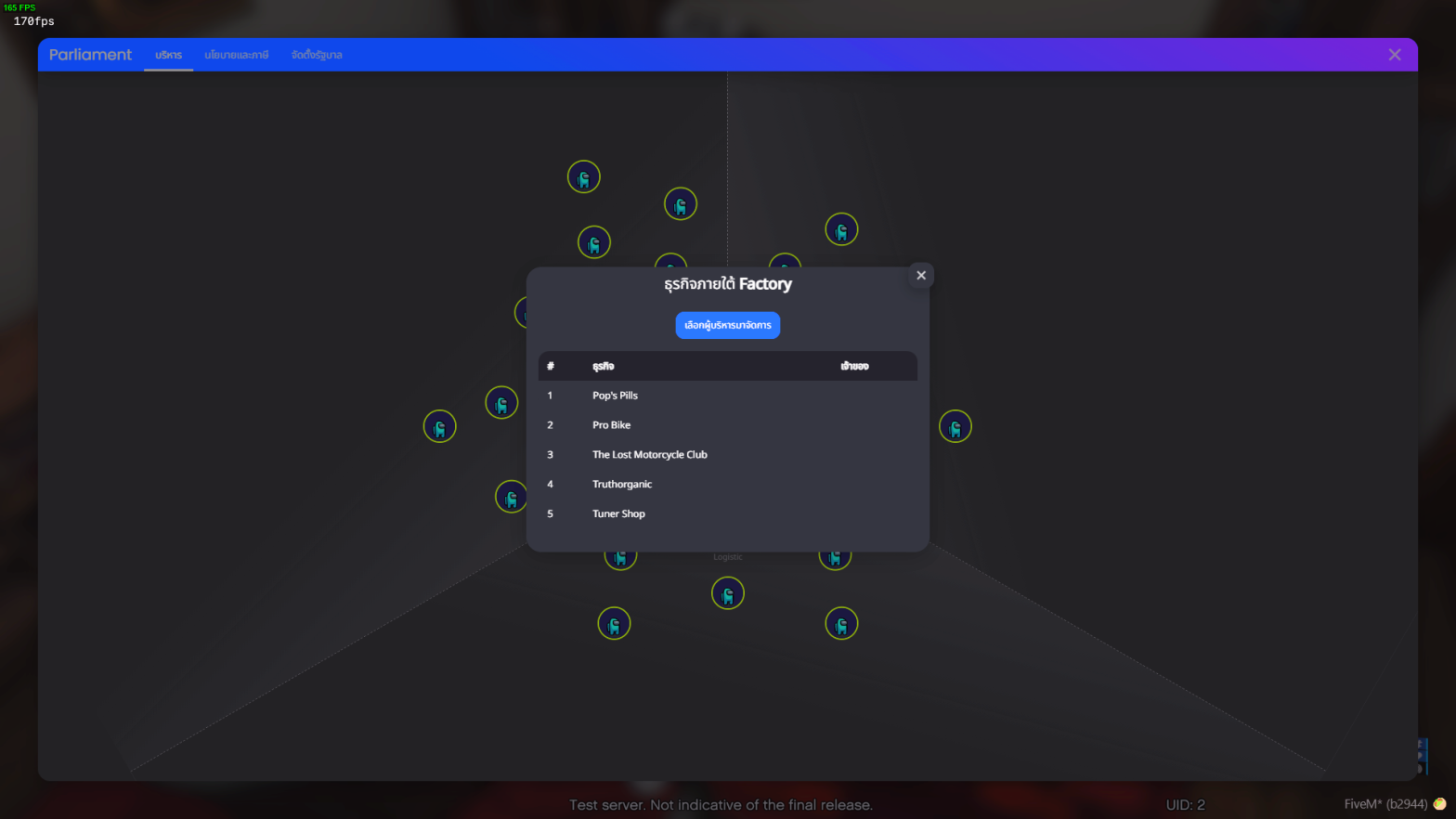The height and width of the screenshot is (819, 1456).
Task: Click the "170fps" counter text
Action: coord(34,21)
